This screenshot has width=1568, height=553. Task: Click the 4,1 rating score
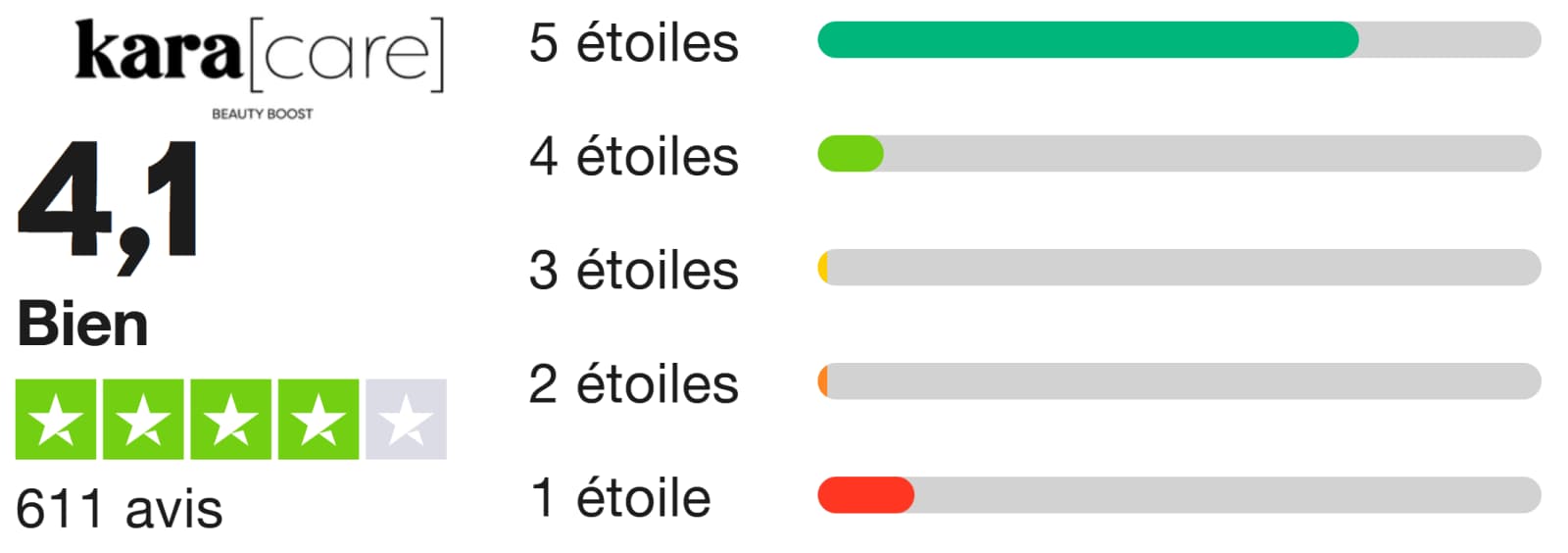(x=109, y=204)
